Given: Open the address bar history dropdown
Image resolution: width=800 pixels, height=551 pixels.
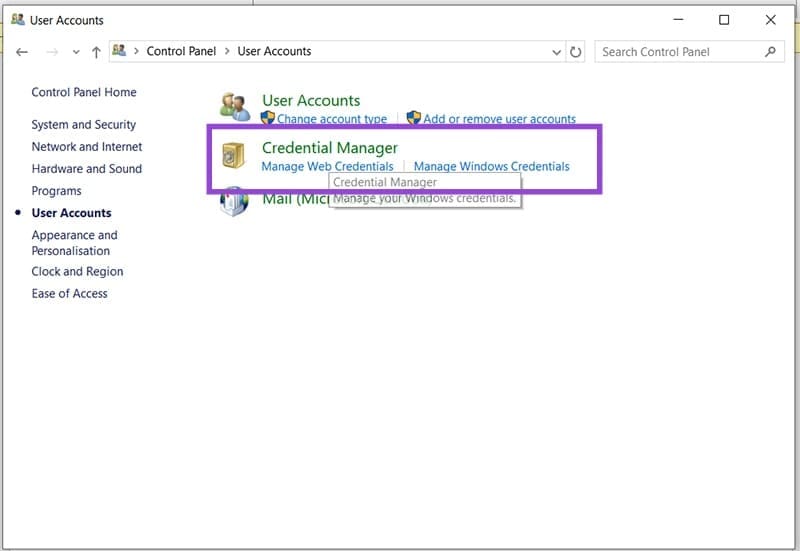Looking at the screenshot, I should click(x=556, y=52).
